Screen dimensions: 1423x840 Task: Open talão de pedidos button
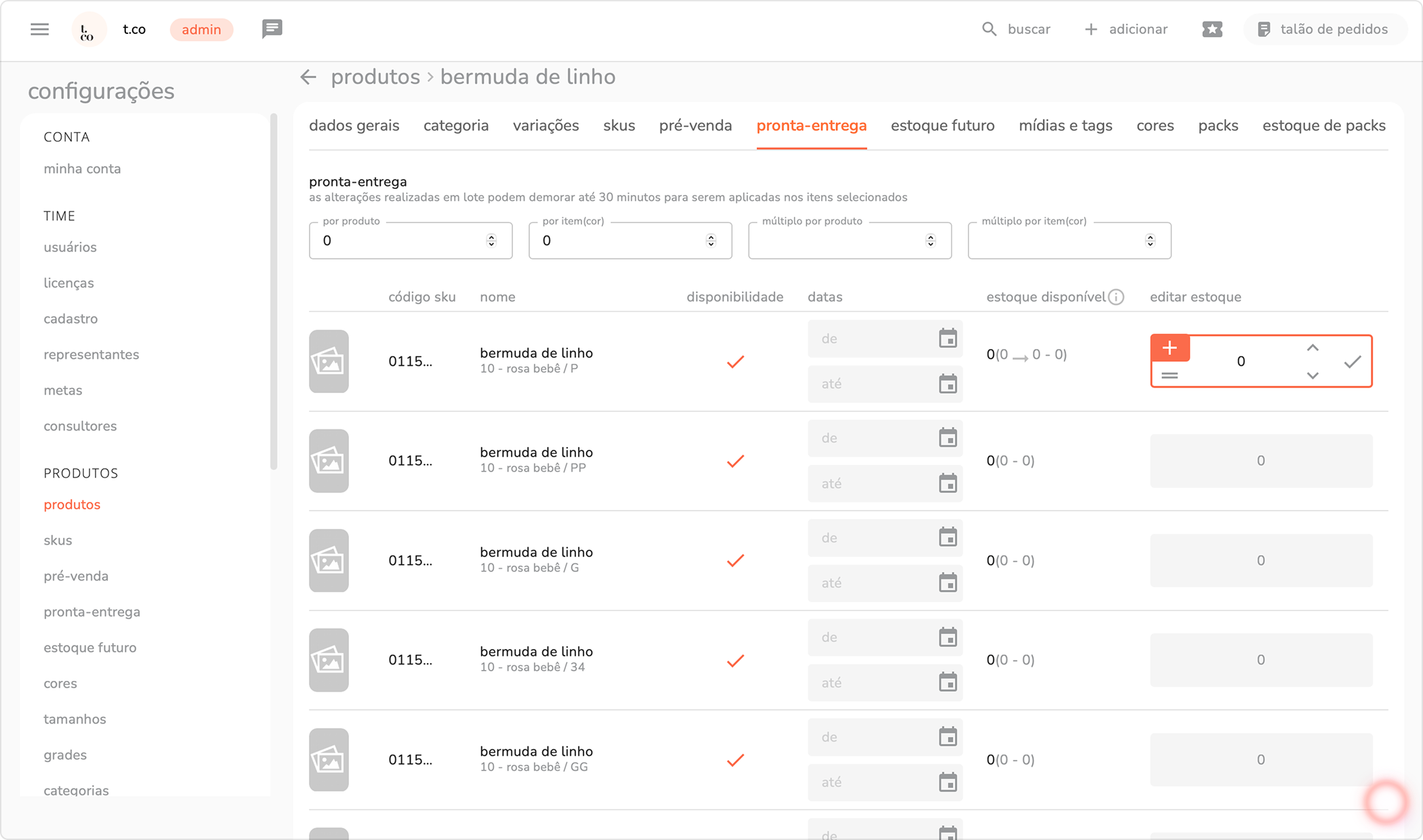(x=1324, y=29)
